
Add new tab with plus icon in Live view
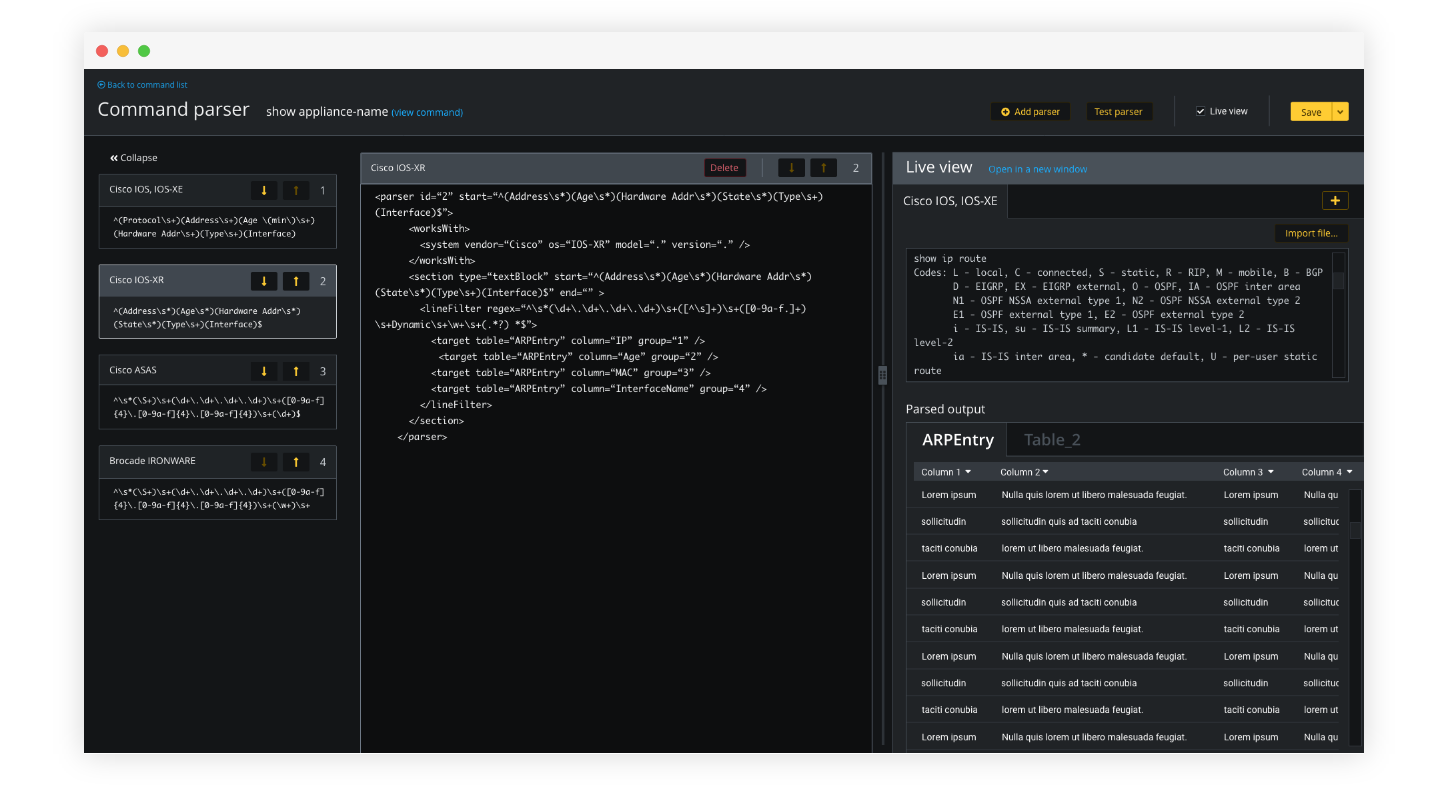click(1335, 201)
